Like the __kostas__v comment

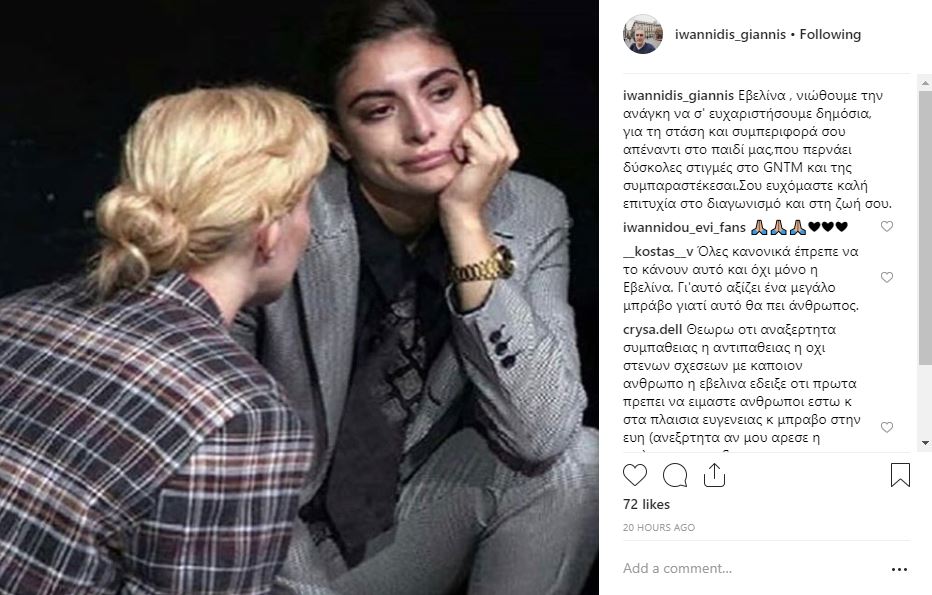tap(886, 278)
